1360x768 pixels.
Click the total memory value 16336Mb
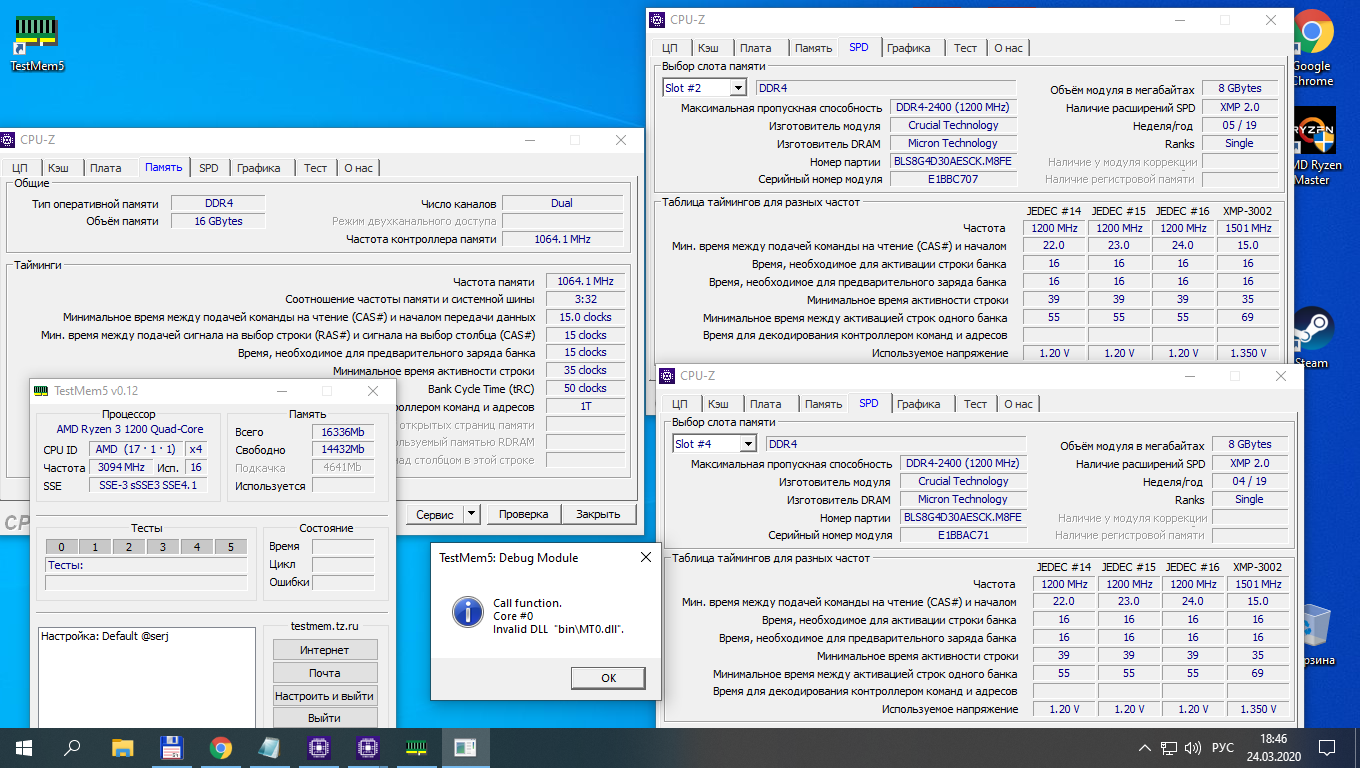[x=342, y=432]
